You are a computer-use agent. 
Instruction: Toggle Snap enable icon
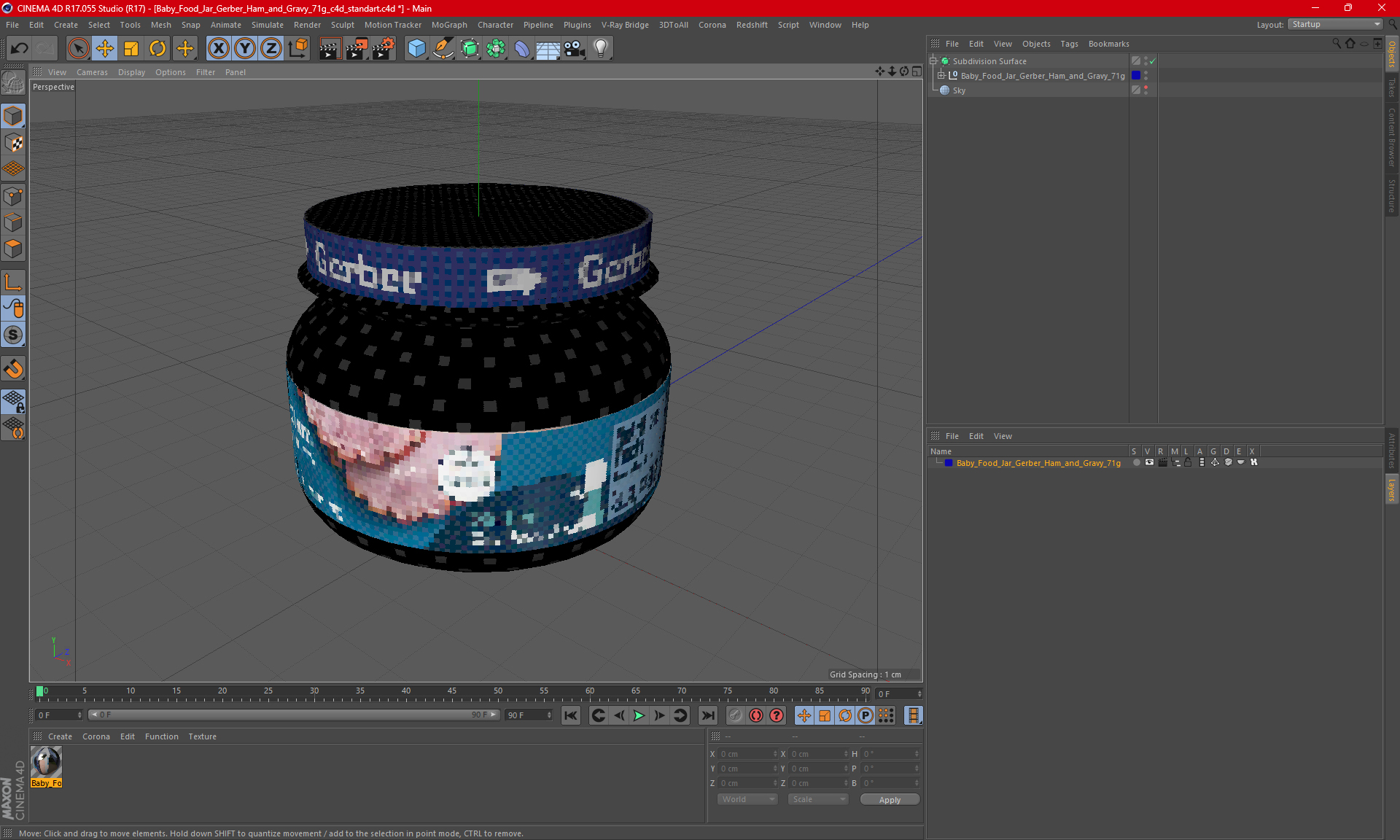13,335
